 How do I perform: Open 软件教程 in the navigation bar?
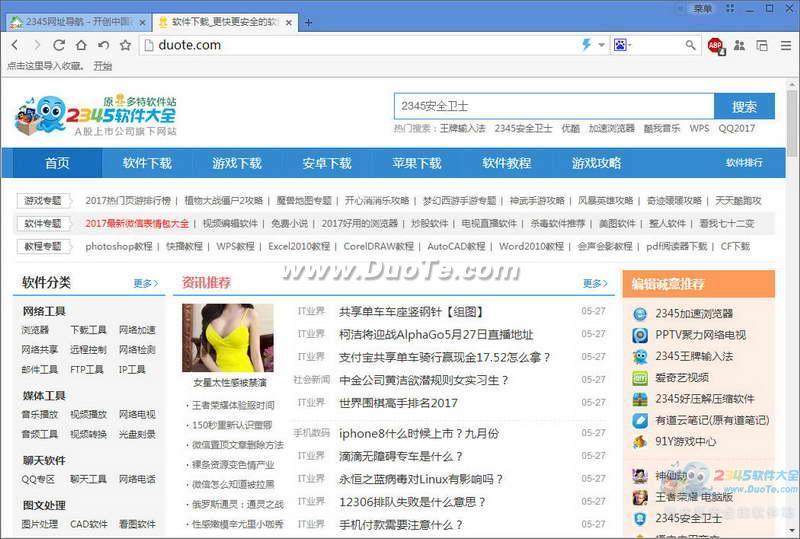[507, 163]
